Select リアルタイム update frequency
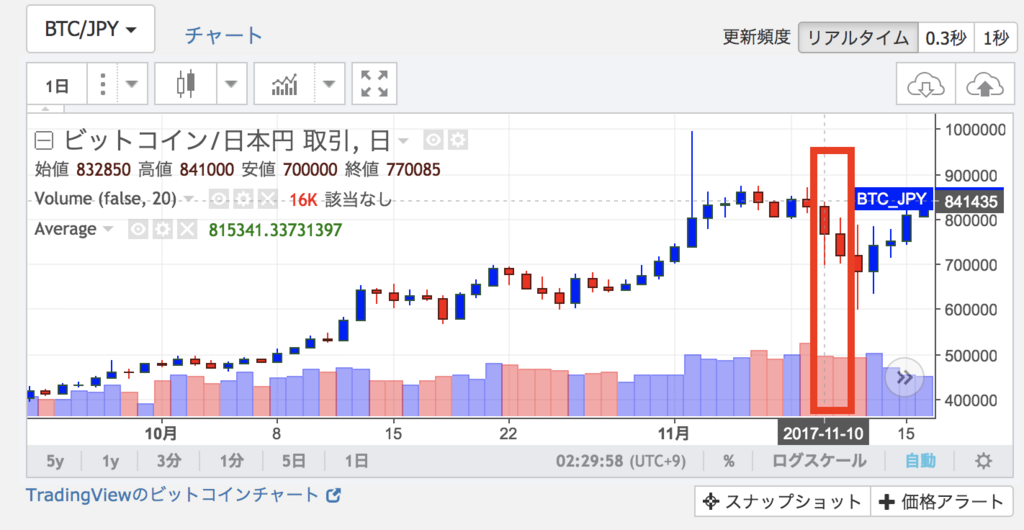The width and height of the screenshot is (1024, 530). coord(858,38)
